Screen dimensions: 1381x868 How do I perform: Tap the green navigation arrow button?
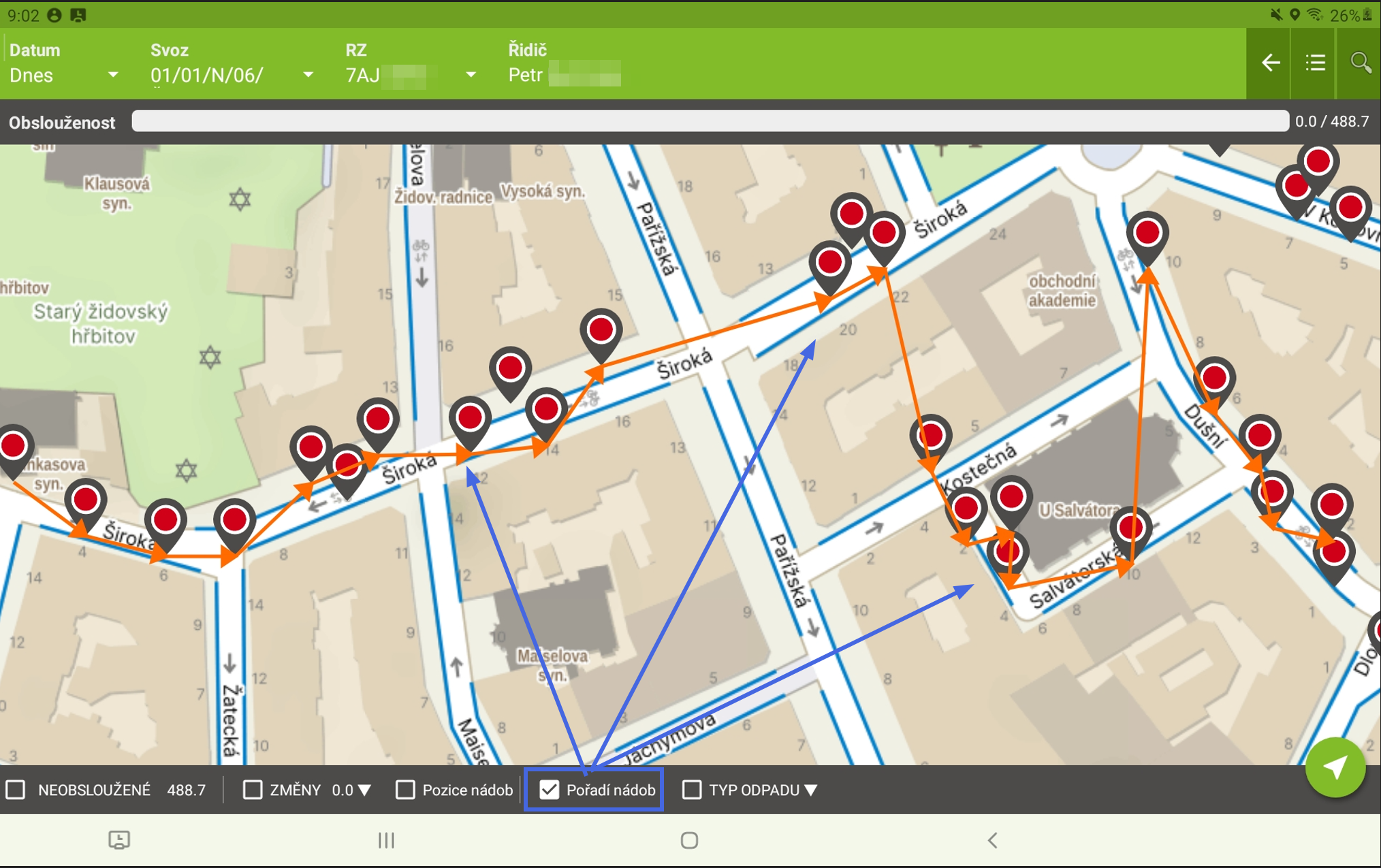pyautogui.click(x=1335, y=767)
